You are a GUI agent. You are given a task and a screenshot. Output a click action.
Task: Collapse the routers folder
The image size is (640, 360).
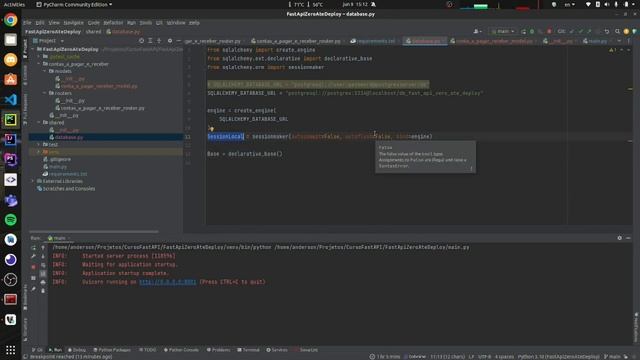[x=45, y=93]
